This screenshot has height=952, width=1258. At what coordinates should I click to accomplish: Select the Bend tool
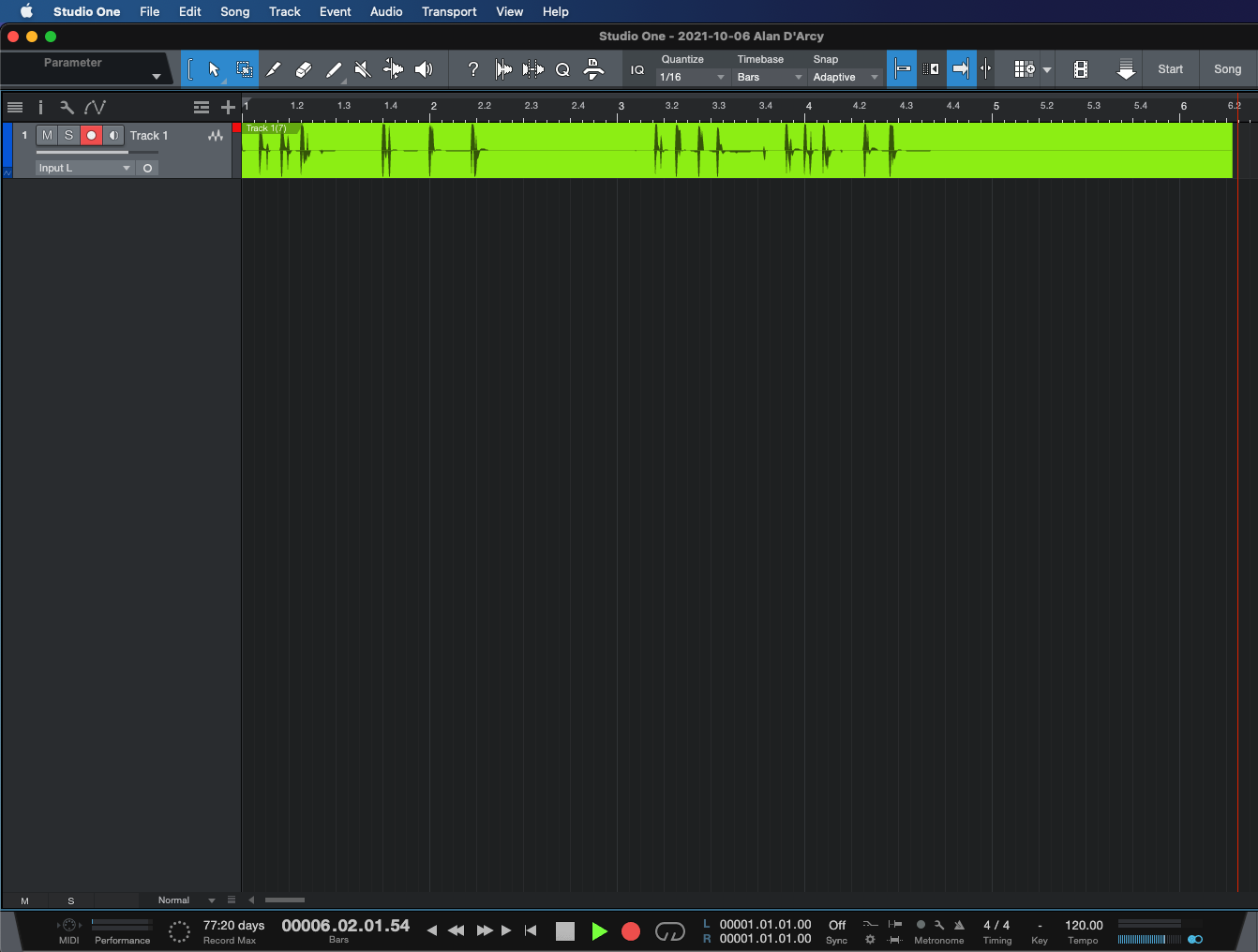pyautogui.click(x=393, y=68)
